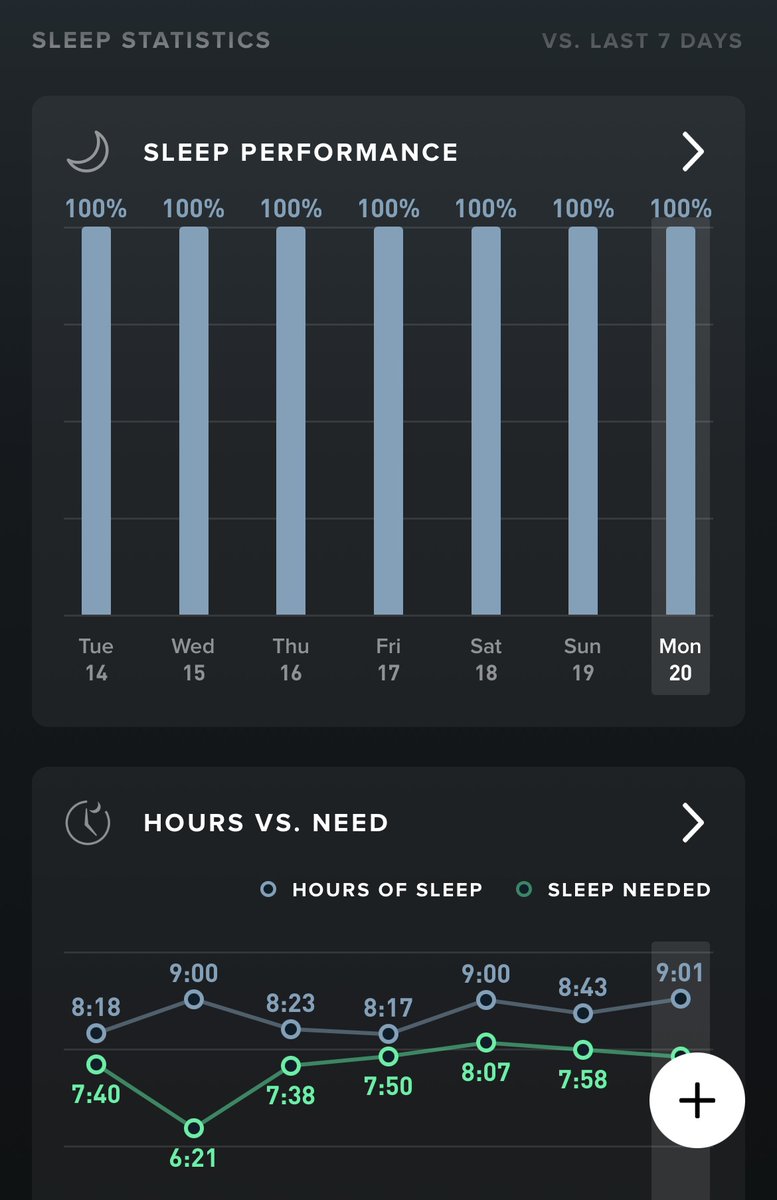Toggle Sleep Needed legend series
This screenshot has height=1200, width=777.
pos(615,889)
